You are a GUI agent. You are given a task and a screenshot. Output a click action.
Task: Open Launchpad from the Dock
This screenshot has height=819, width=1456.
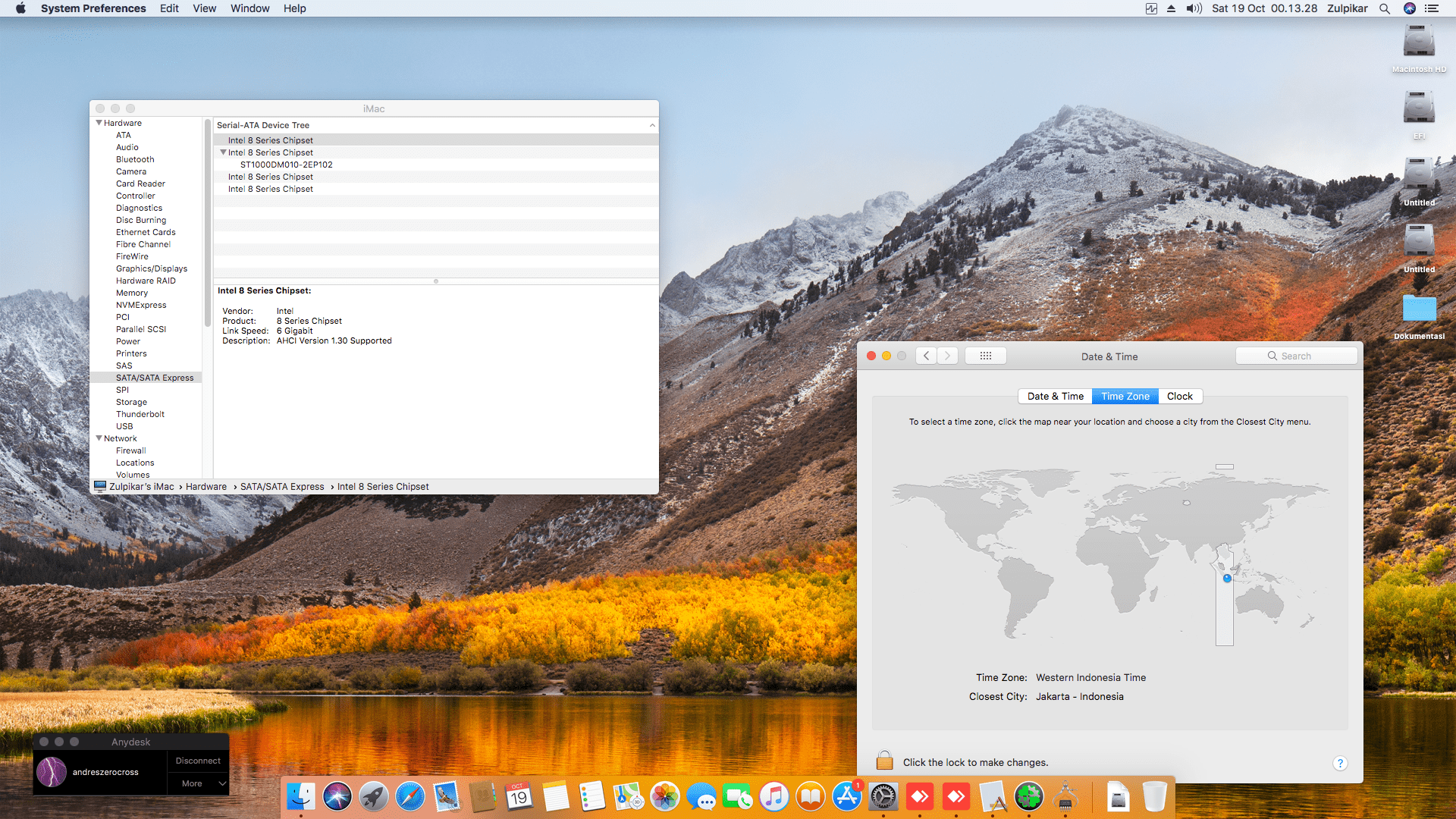coord(374,796)
